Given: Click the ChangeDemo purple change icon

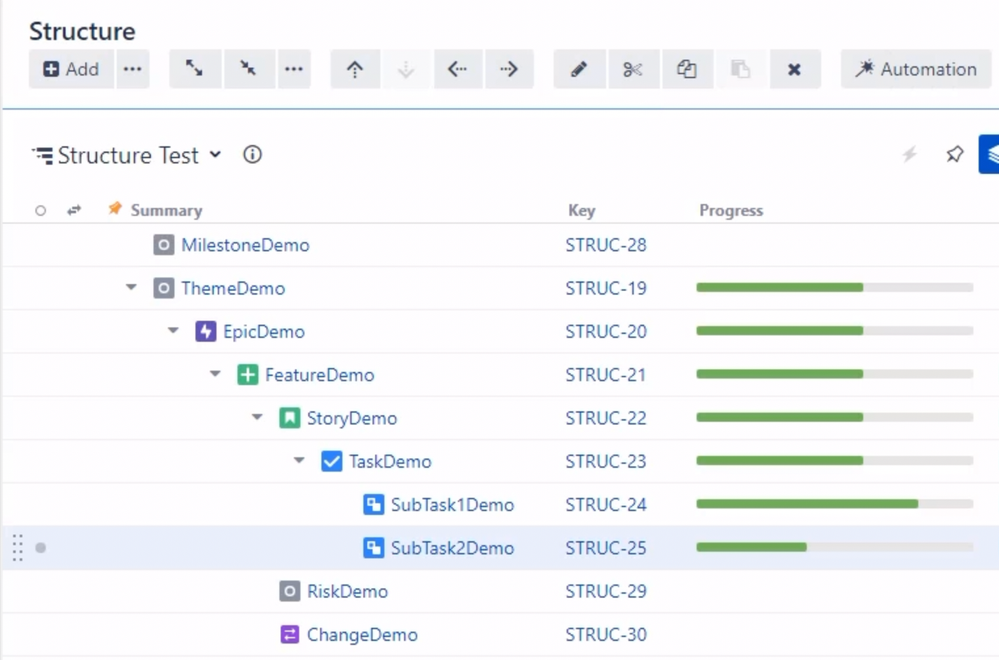Looking at the screenshot, I should tap(290, 635).
